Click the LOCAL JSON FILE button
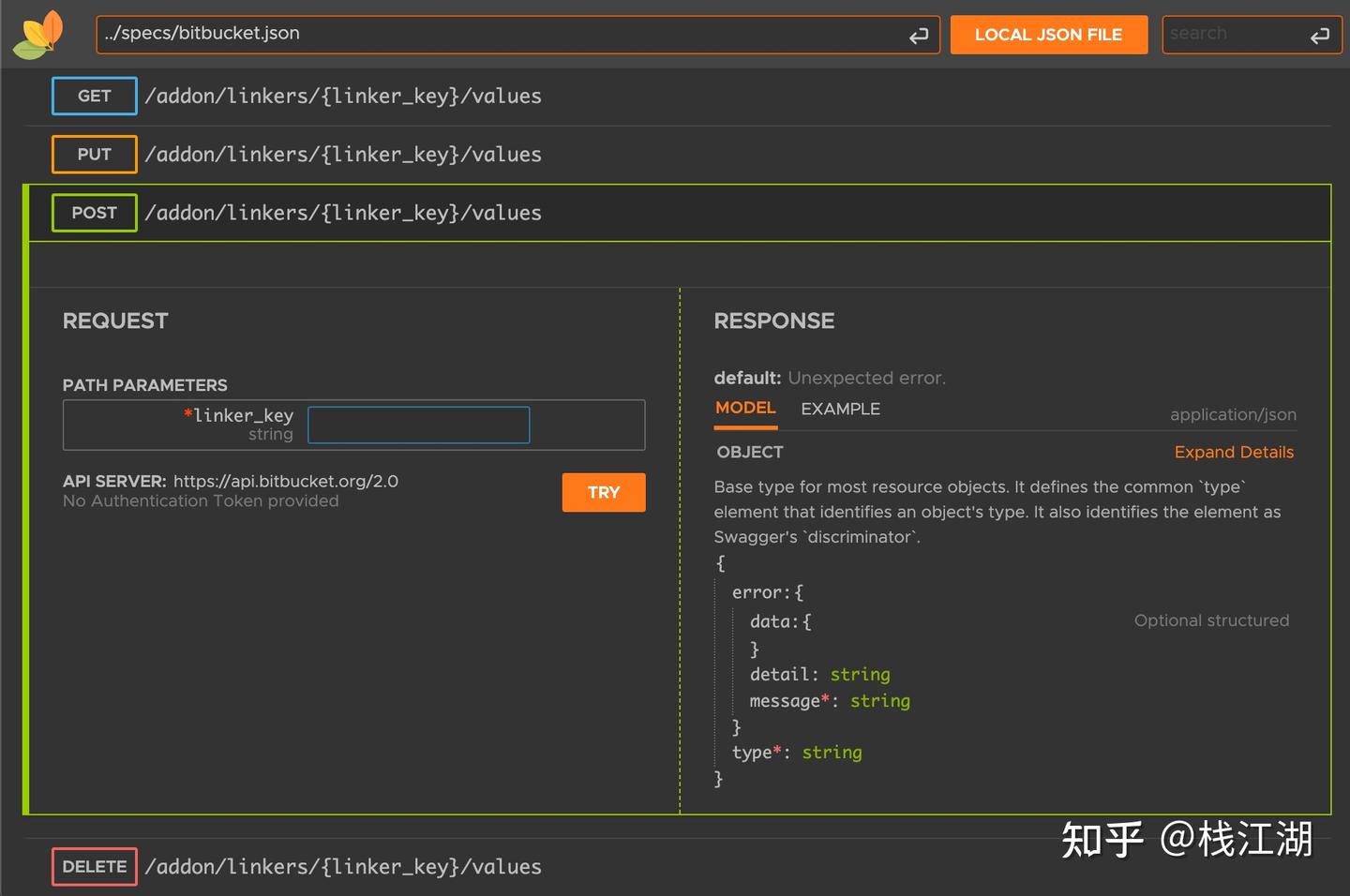The height and width of the screenshot is (896, 1350). [x=1048, y=35]
